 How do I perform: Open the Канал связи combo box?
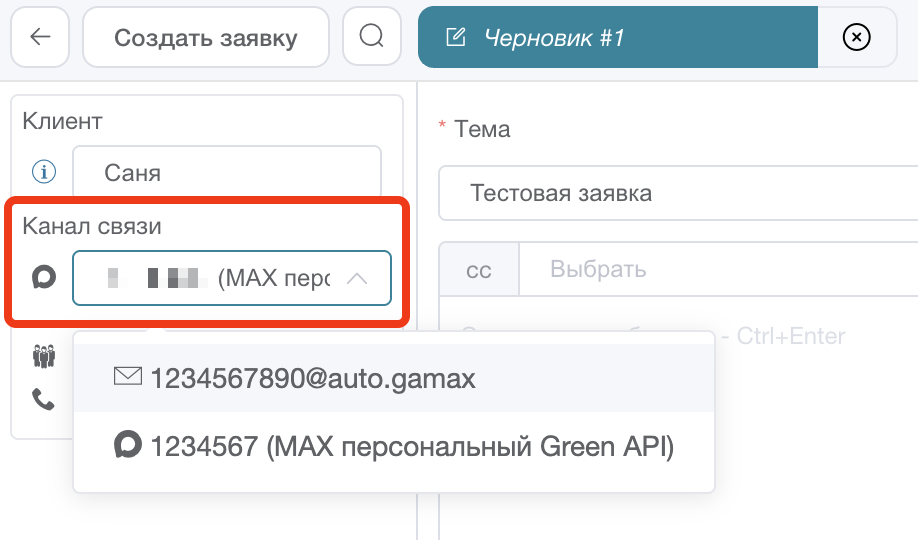pyautogui.click(x=220, y=278)
